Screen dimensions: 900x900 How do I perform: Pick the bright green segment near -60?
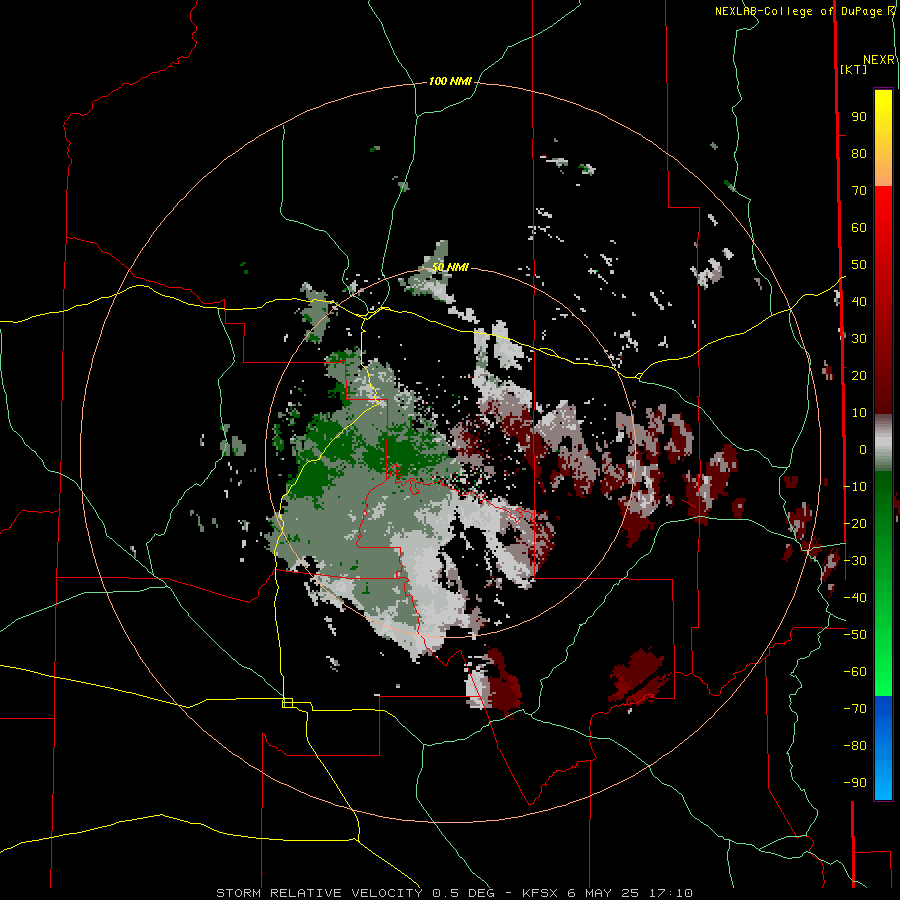click(883, 672)
